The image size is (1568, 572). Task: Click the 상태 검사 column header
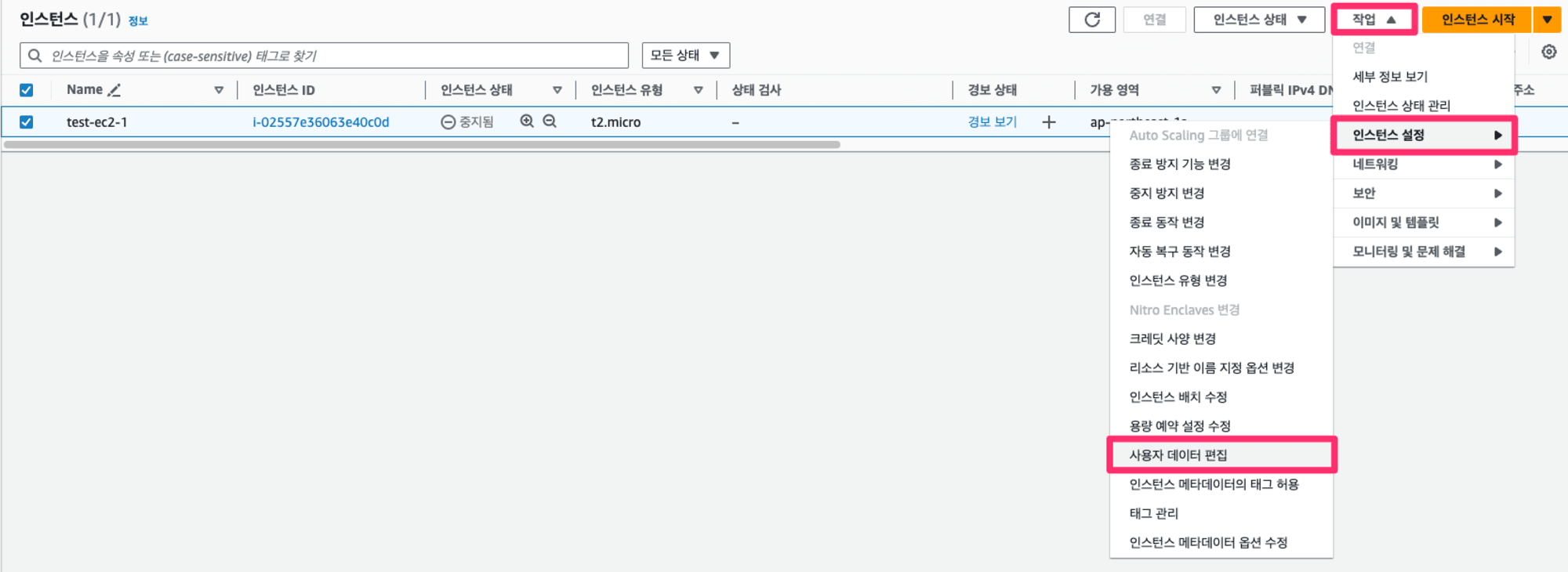coord(757,90)
